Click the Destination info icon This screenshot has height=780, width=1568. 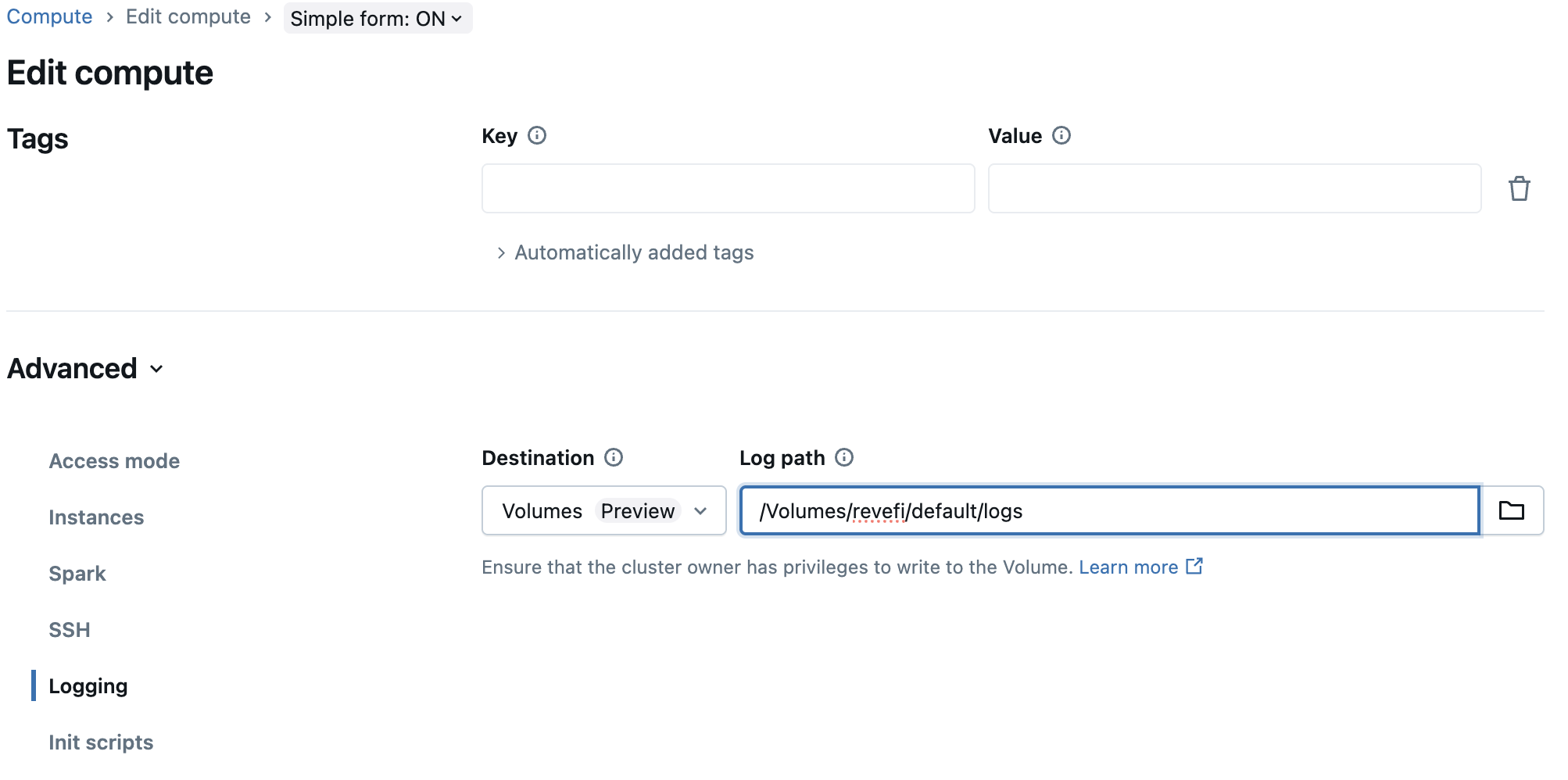[x=614, y=457]
